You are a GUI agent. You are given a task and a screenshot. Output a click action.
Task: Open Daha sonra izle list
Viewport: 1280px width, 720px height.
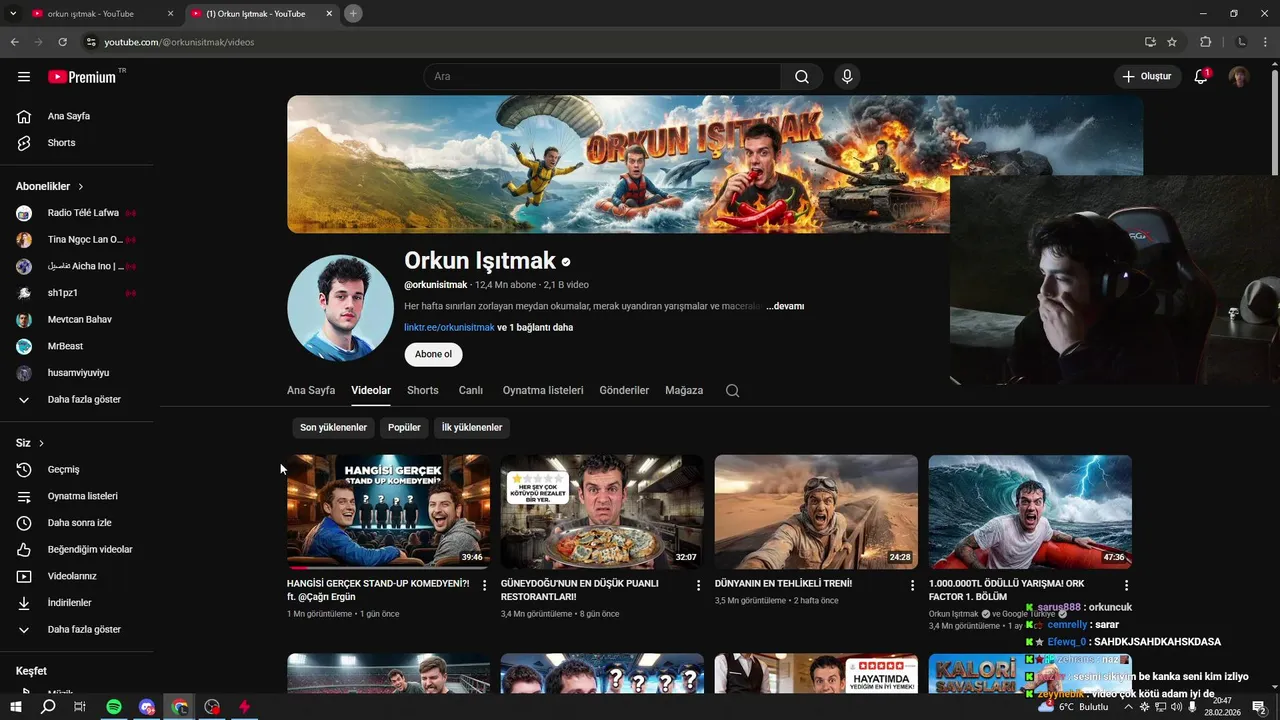click(x=80, y=523)
